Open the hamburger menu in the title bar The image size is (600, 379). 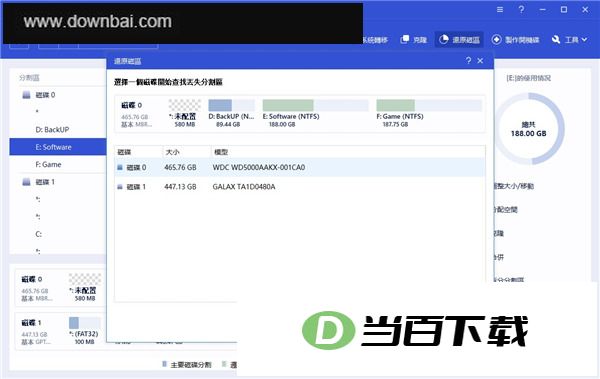click(500, 10)
